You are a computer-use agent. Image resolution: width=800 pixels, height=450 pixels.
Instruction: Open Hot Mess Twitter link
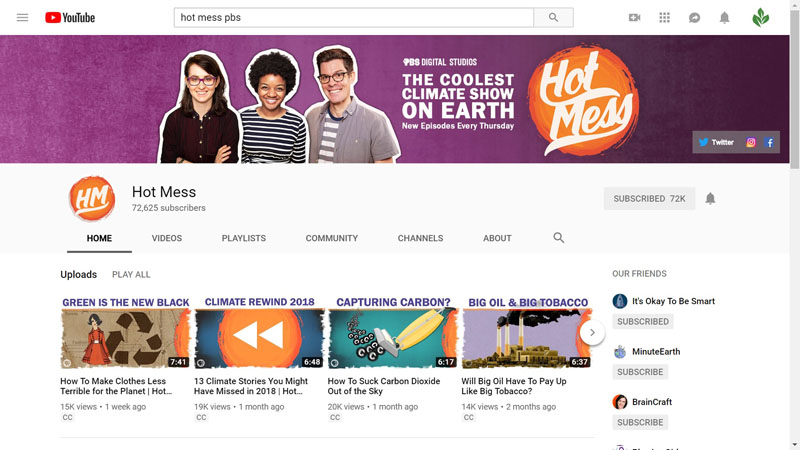click(x=716, y=142)
